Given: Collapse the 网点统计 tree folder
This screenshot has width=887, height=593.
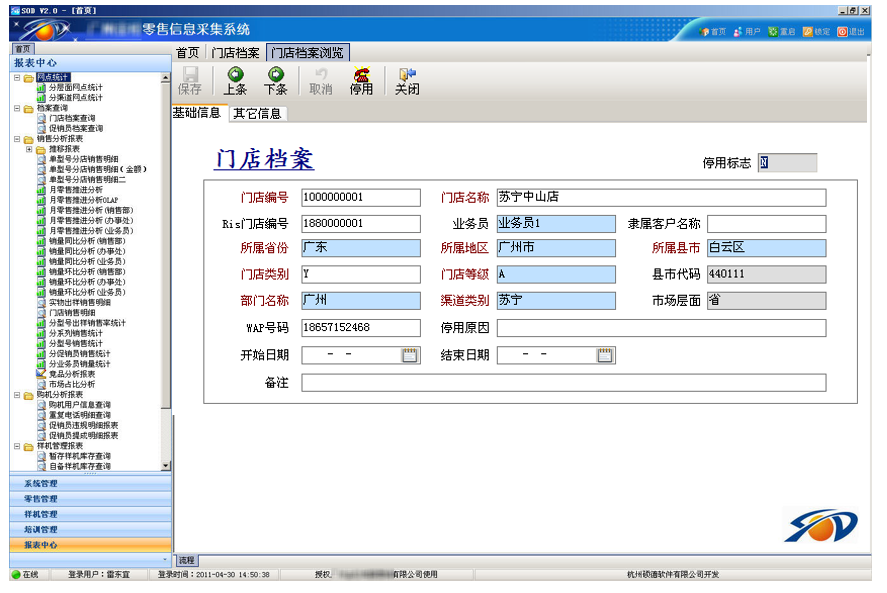Looking at the screenshot, I should point(17,78).
